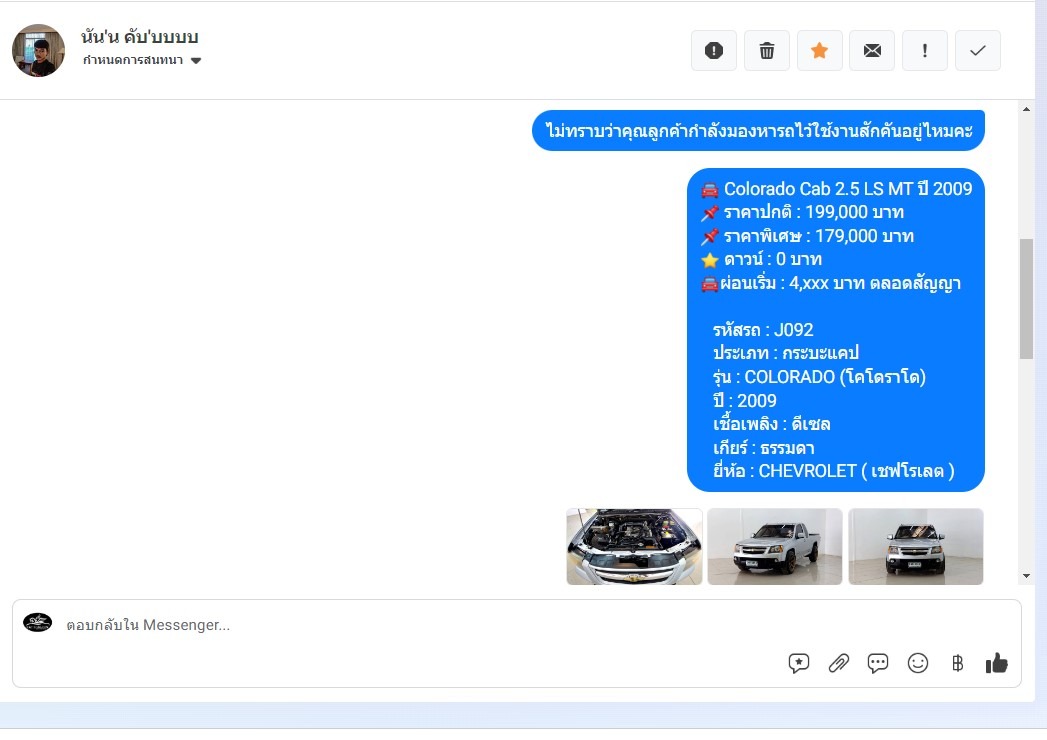Click contact name นัน'น คับ'บบบบ
The width and height of the screenshot is (1047, 740).
pos(140,37)
